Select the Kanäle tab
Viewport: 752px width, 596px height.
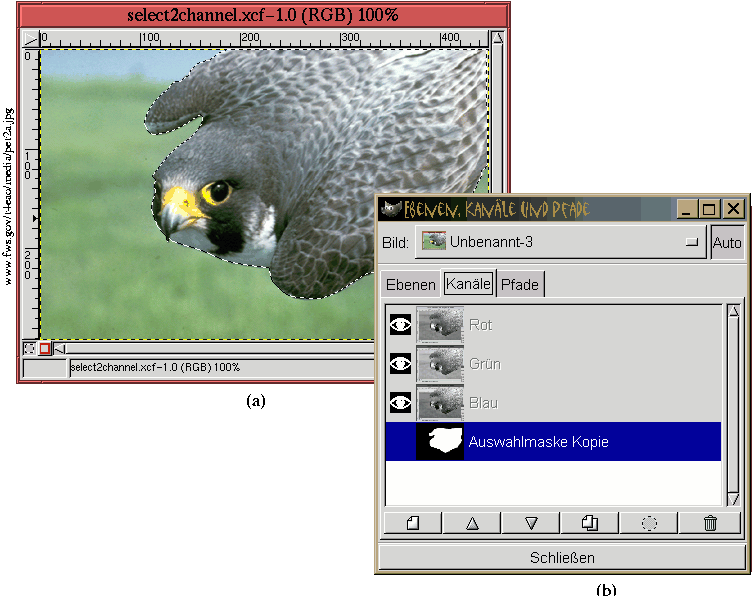(x=468, y=285)
